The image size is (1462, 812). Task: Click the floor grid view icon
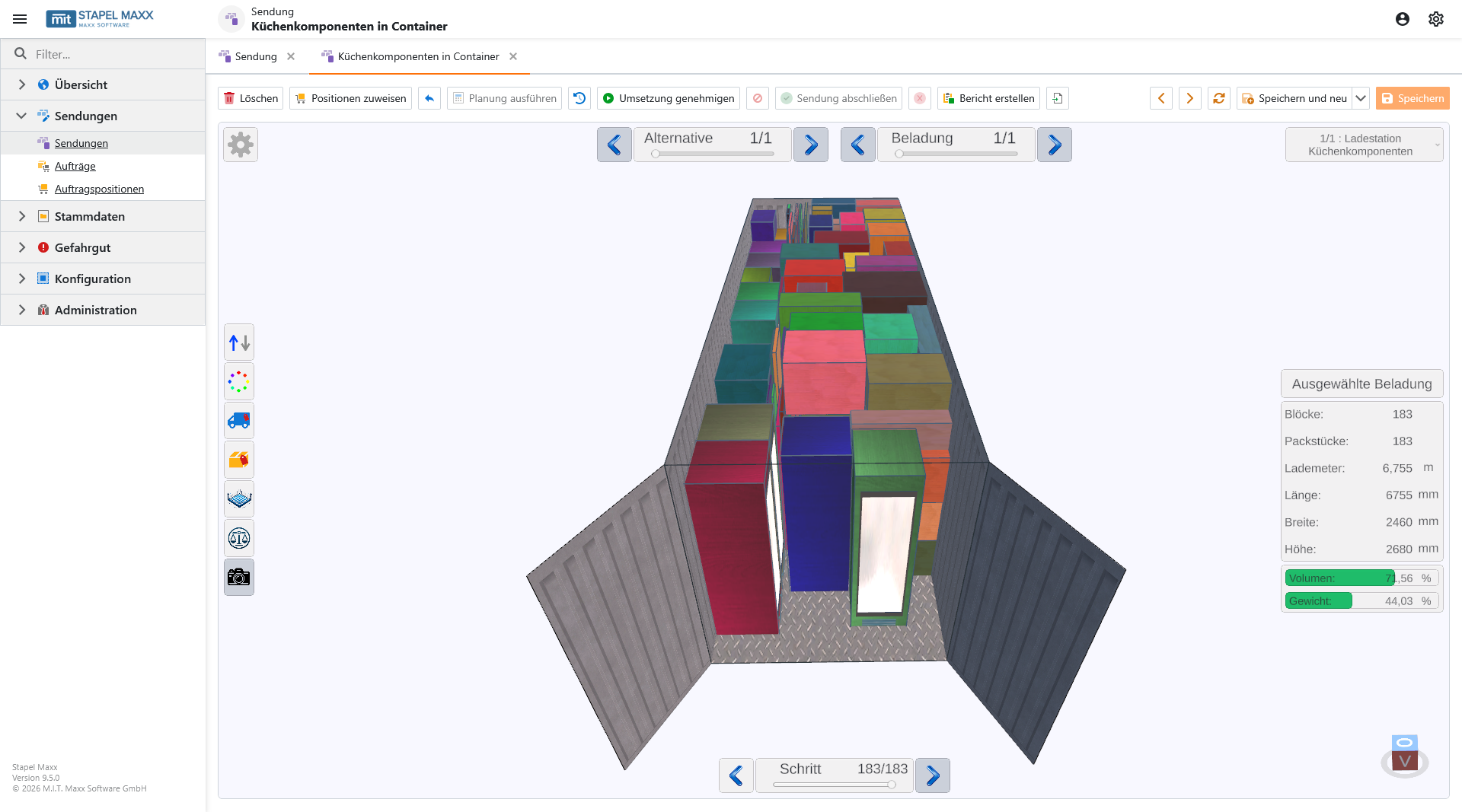tap(239, 498)
